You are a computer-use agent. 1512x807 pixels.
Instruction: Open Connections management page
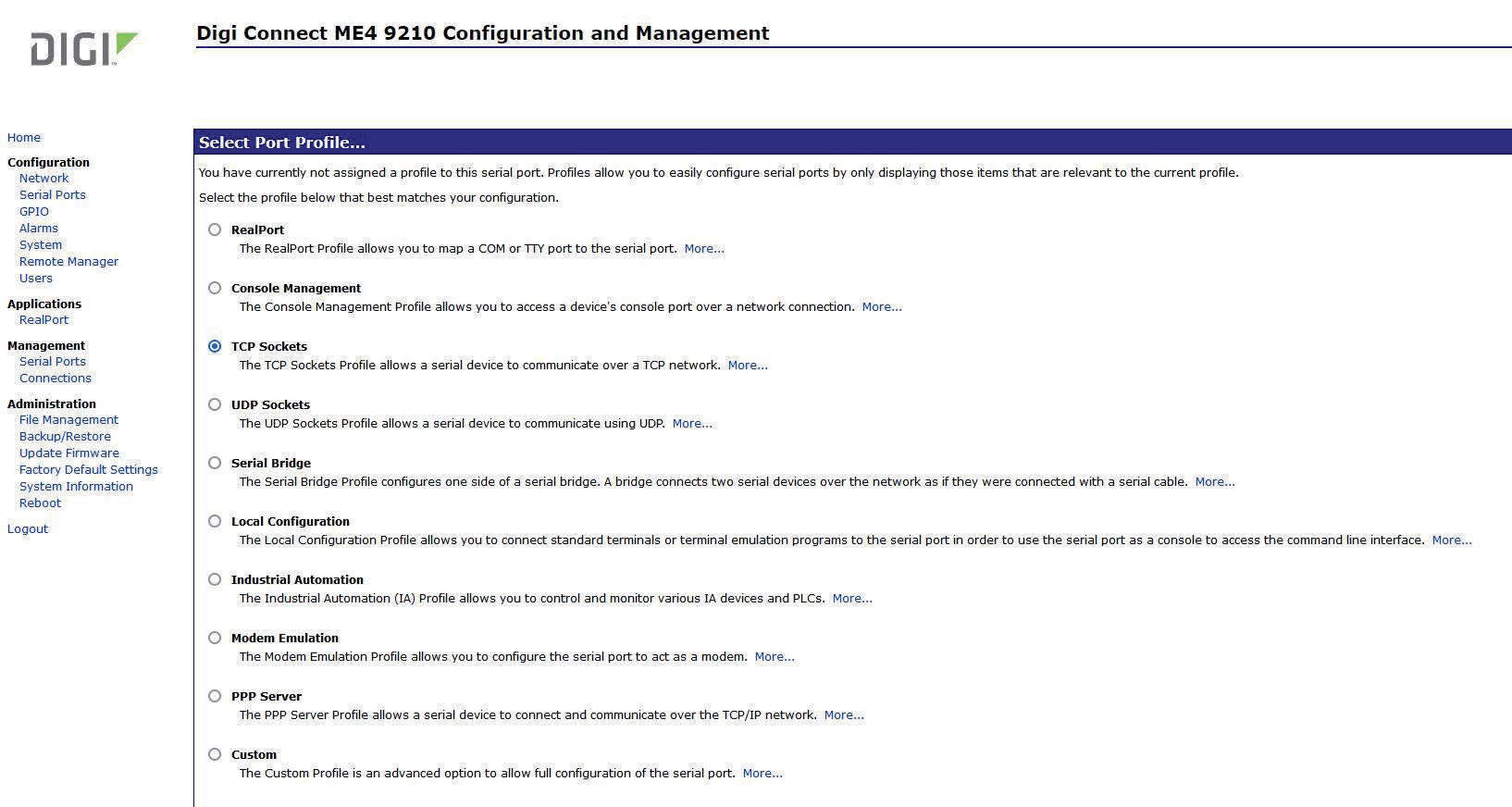(x=56, y=379)
